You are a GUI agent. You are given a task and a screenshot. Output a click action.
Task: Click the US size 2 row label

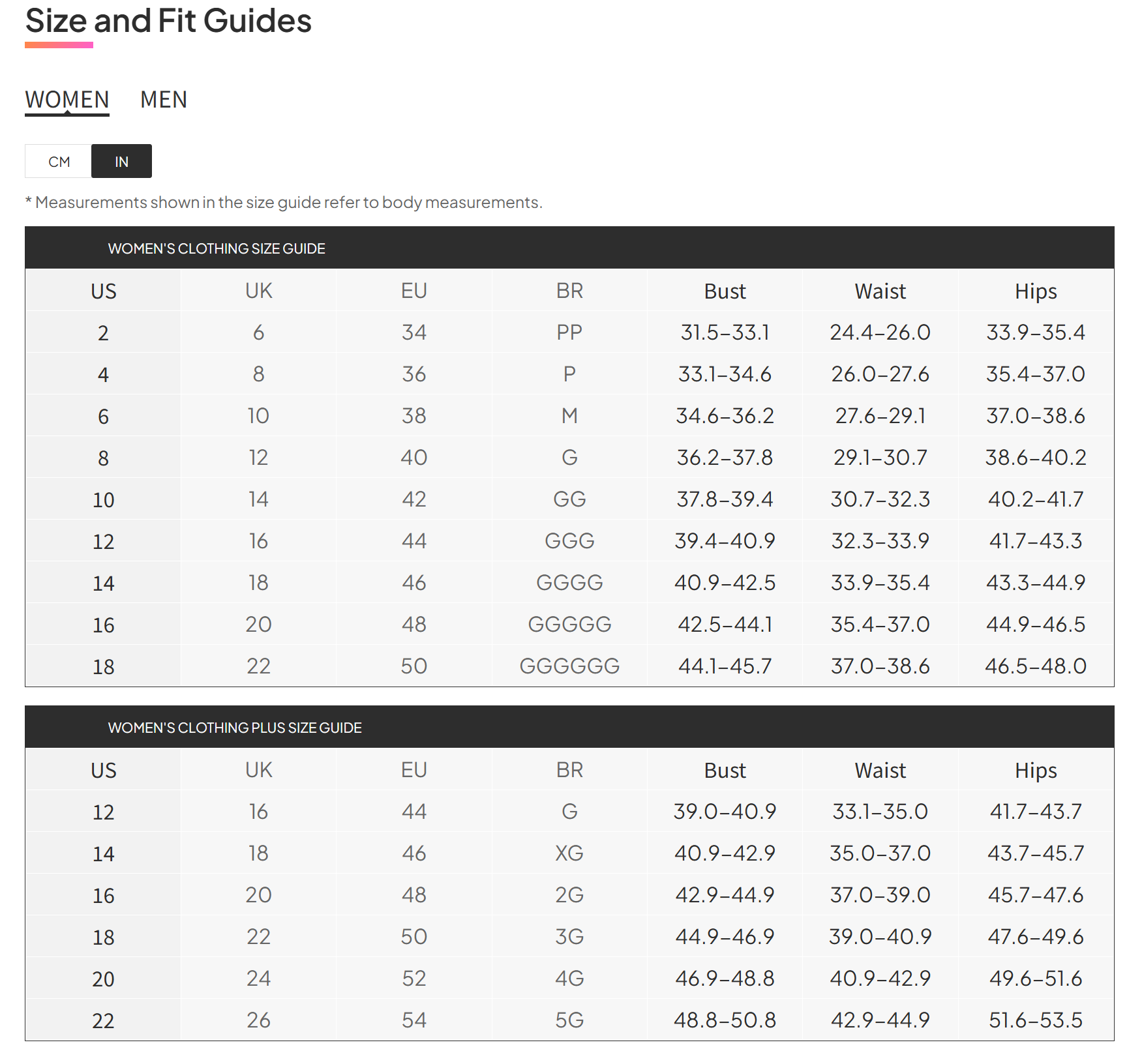point(103,333)
